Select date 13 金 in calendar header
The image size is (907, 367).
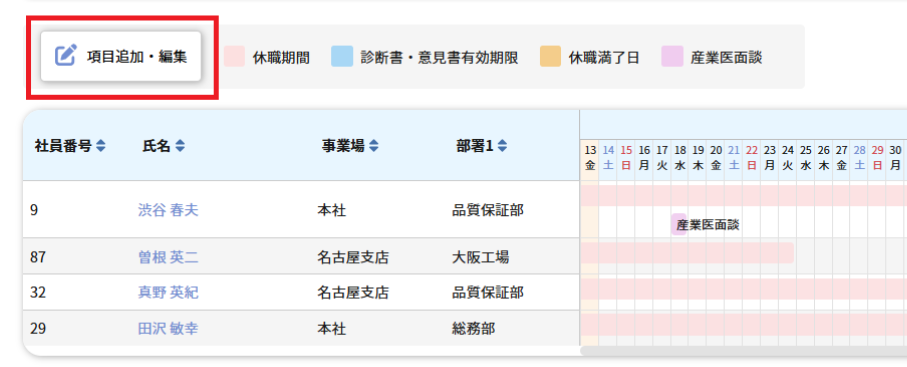589,157
